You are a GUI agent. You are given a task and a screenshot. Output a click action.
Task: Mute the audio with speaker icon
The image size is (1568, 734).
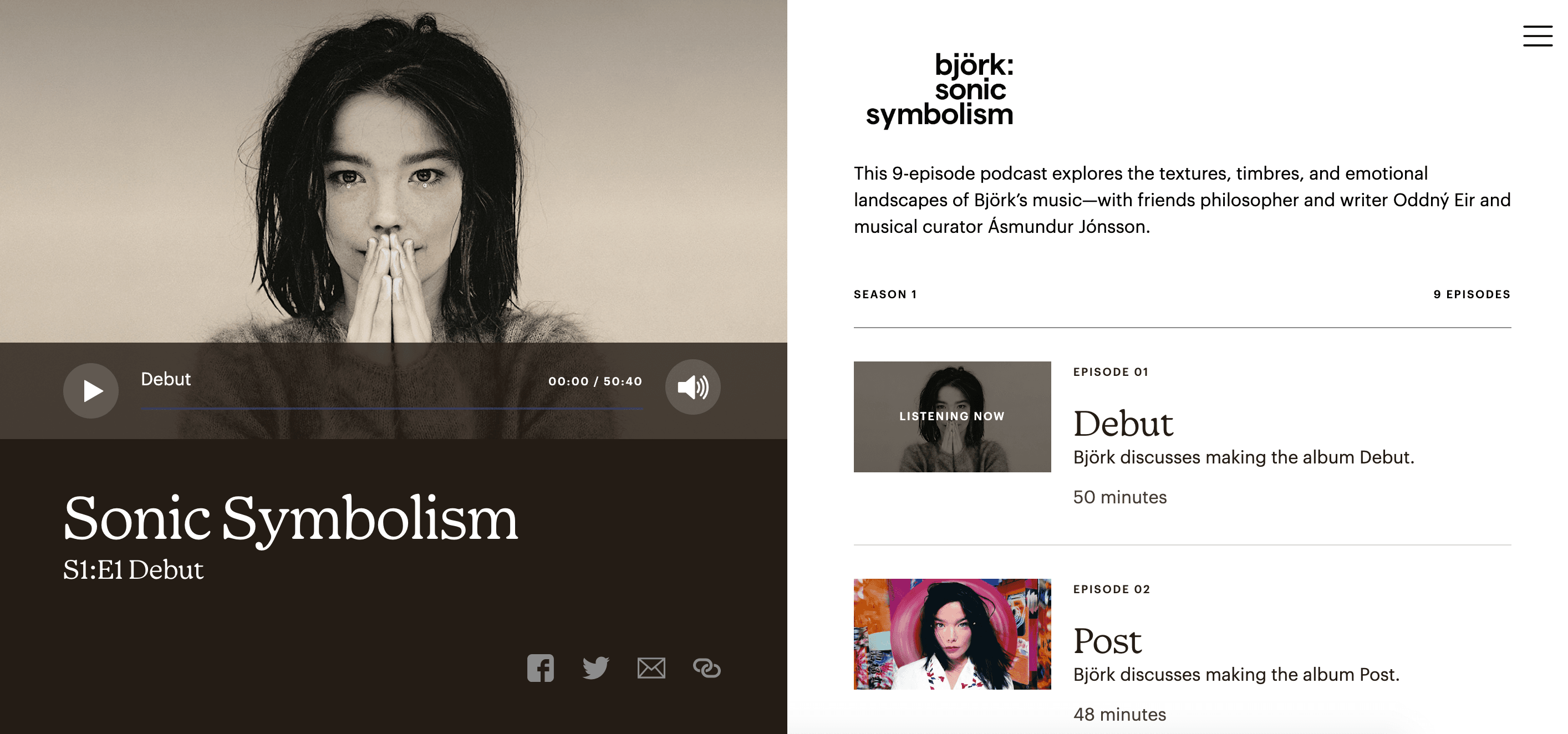(693, 387)
